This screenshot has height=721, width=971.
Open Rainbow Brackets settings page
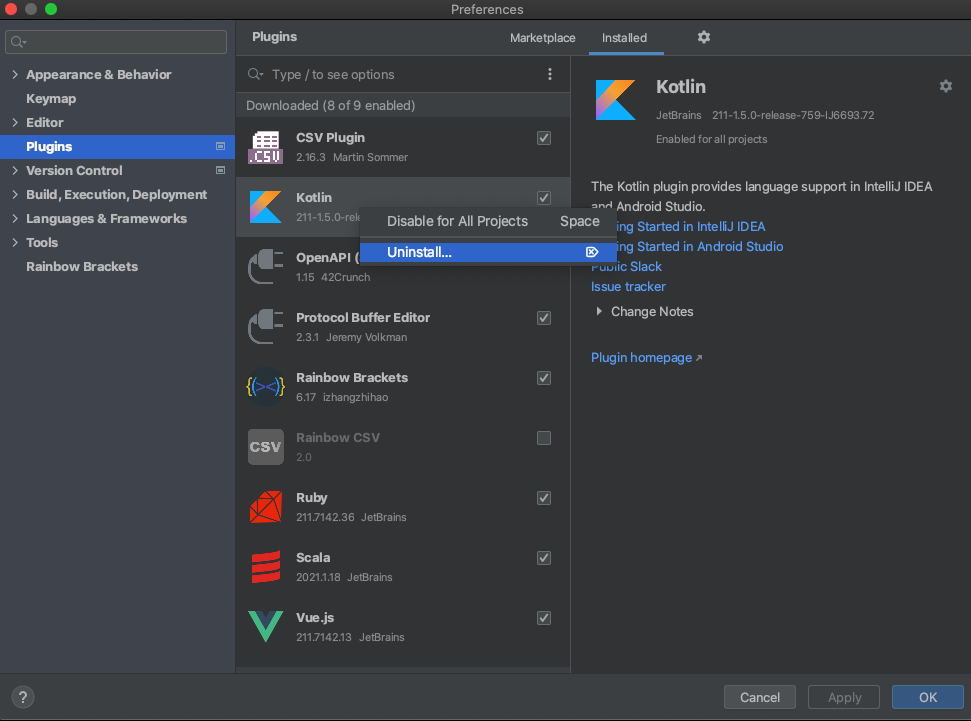click(82, 267)
